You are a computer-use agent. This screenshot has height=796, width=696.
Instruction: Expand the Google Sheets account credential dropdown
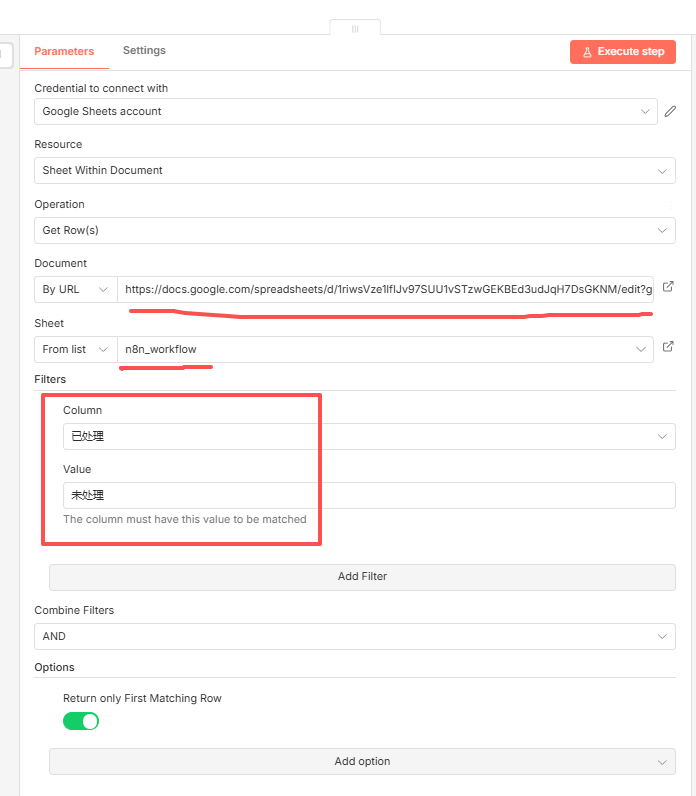(345, 112)
